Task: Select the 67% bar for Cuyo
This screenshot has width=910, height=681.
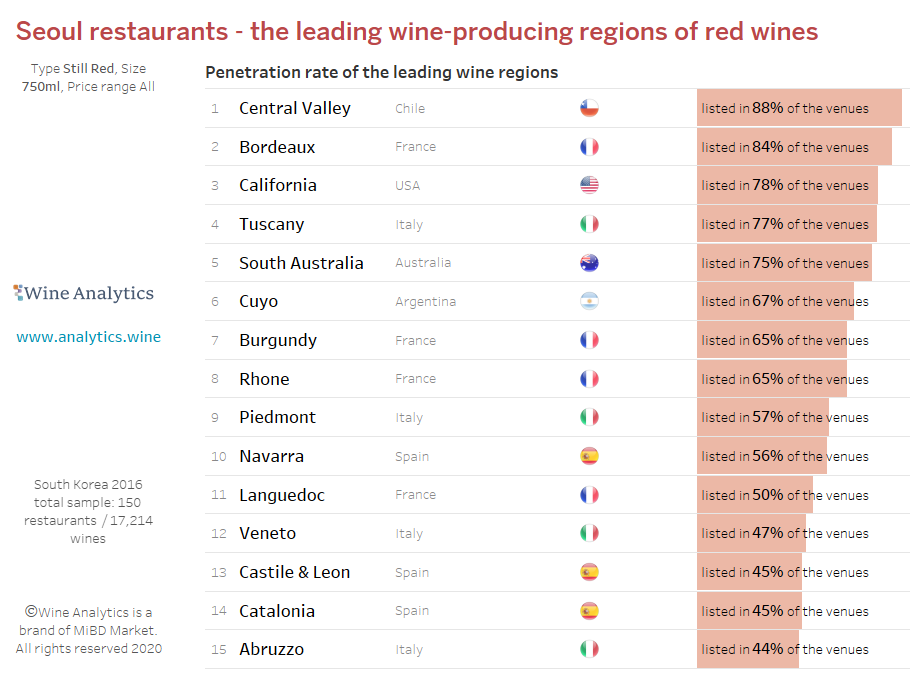Action: coord(775,301)
